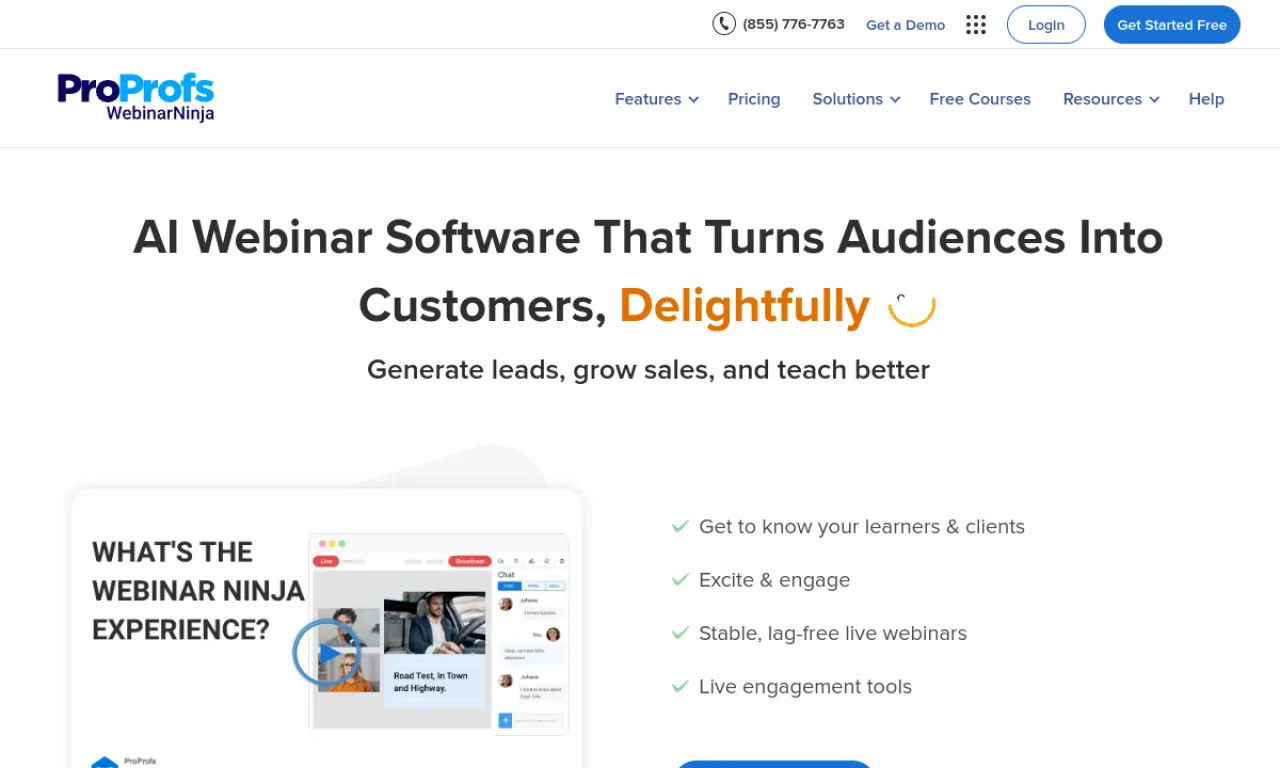Viewport: 1280px width, 768px height.
Task: Click the webinar app screenshot thumbnail
Action: [x=439, y=634]
